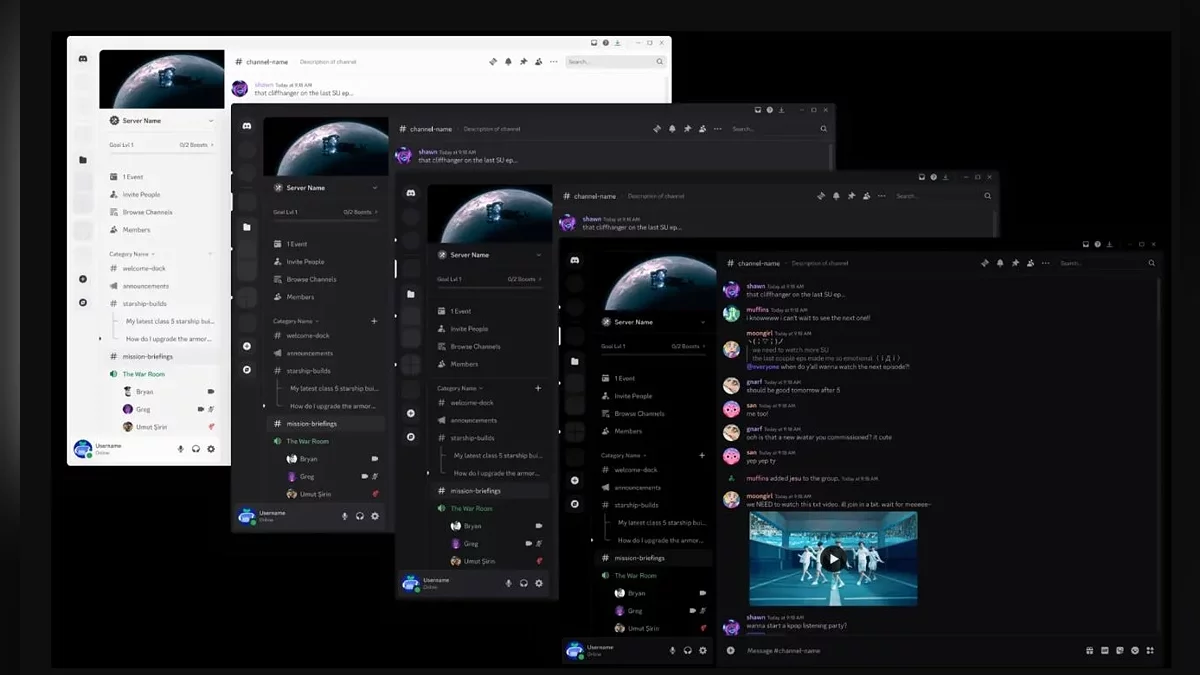
Task: Expand Server Name dropdown in front window
Action: tap(703, 322)
